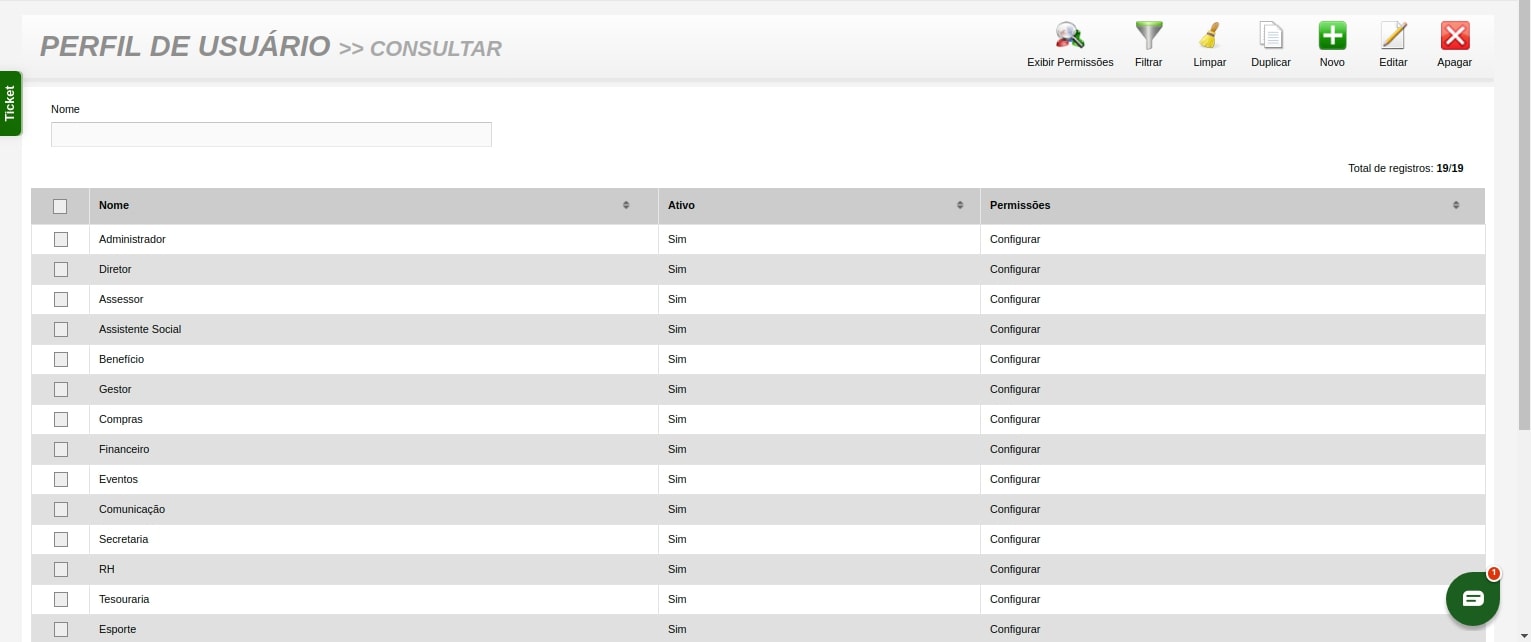Click the Filtrar funnel icon
This screenshot has width=1531, height=642.
(1148, 37)
